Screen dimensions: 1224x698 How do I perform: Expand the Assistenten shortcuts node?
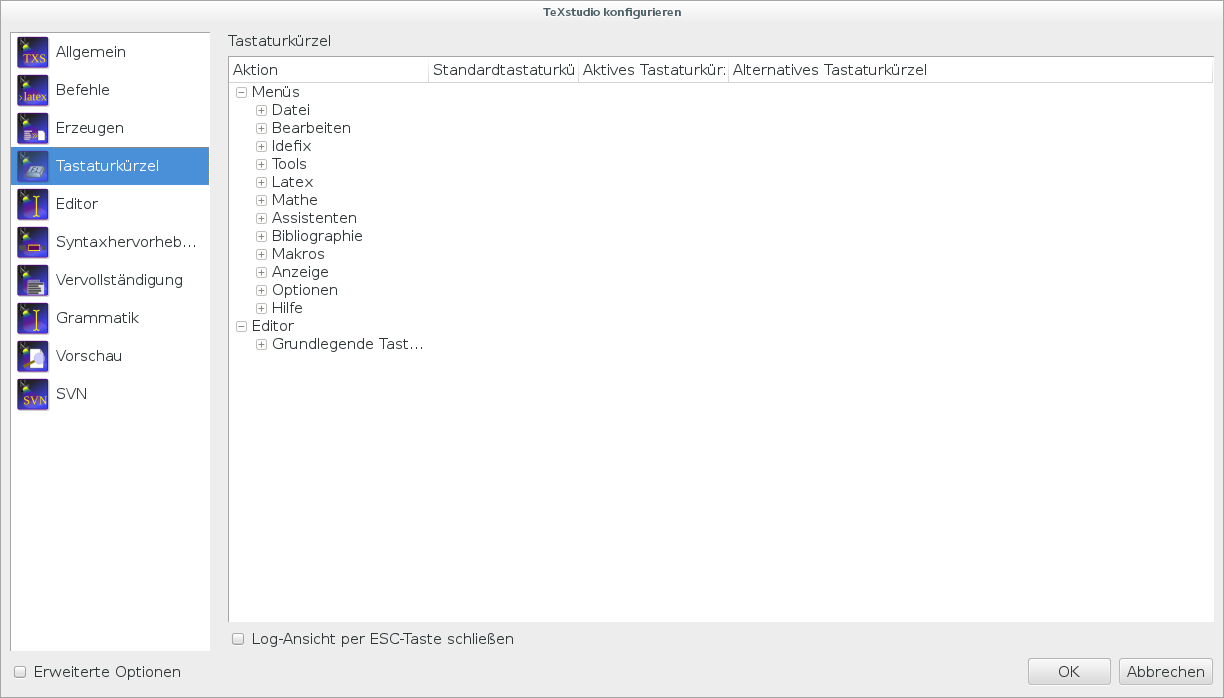[x=261, y=218]
